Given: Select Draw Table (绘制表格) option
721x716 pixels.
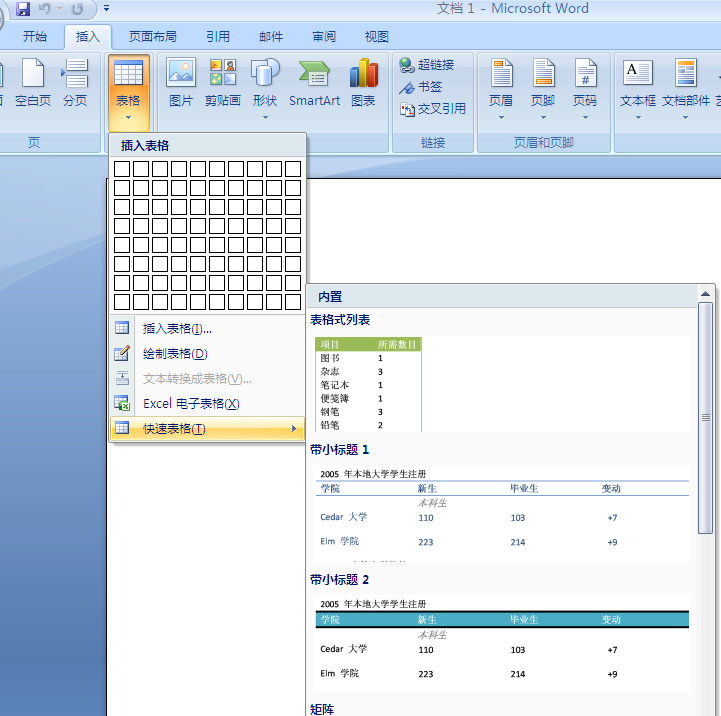Looking at the screenshot, I should (x=175, y=353).
